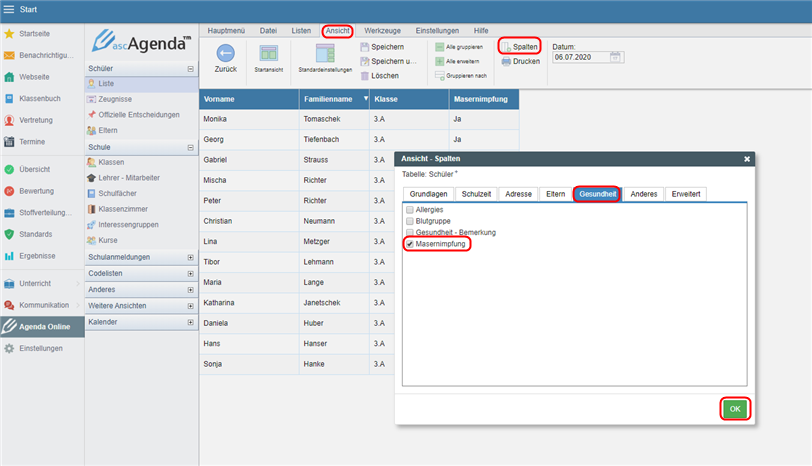Open the Hilfe menu
The height and width of the screenshot is (466, 812).
tap(481, 31)
